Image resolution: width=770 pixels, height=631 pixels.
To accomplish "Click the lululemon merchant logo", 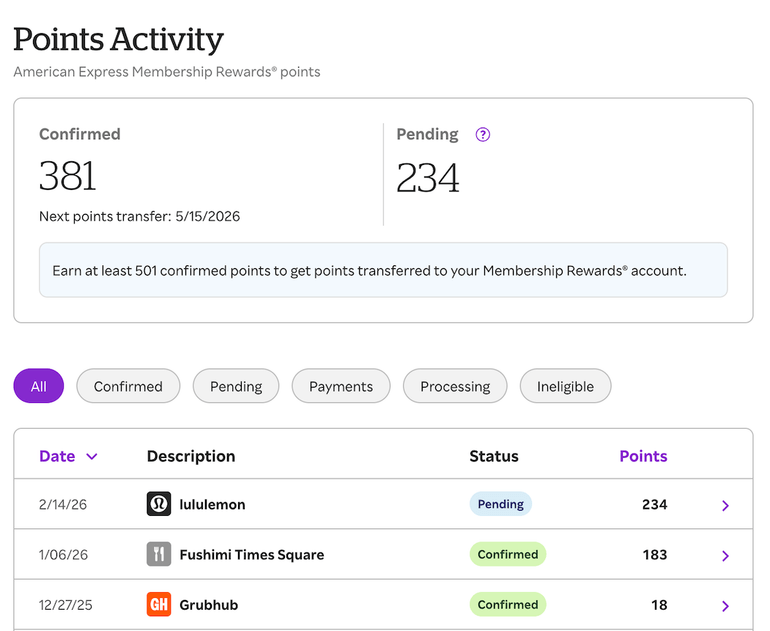I will [x=159, y=504].
